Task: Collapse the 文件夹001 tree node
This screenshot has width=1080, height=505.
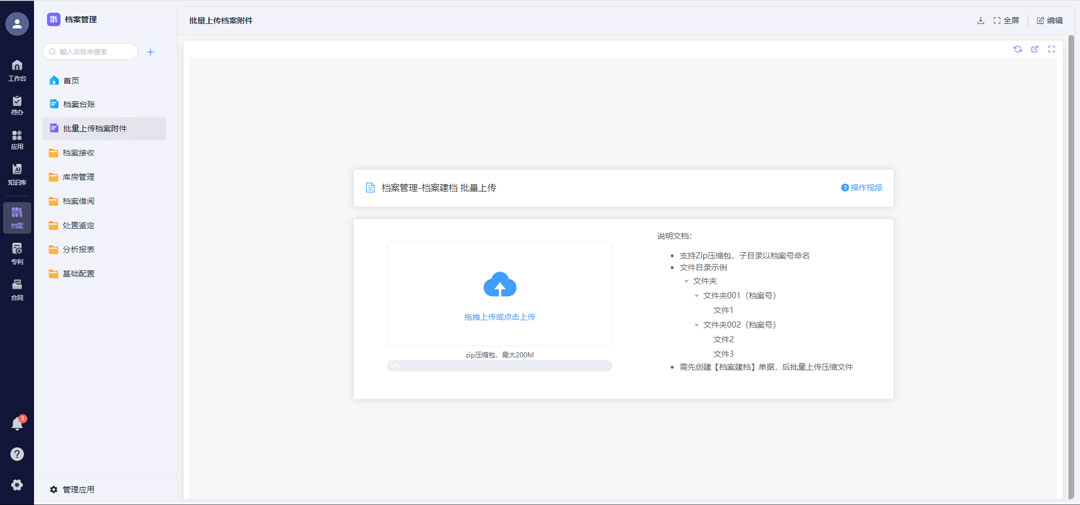Action: pyautogui.click(x=697, y=296)
